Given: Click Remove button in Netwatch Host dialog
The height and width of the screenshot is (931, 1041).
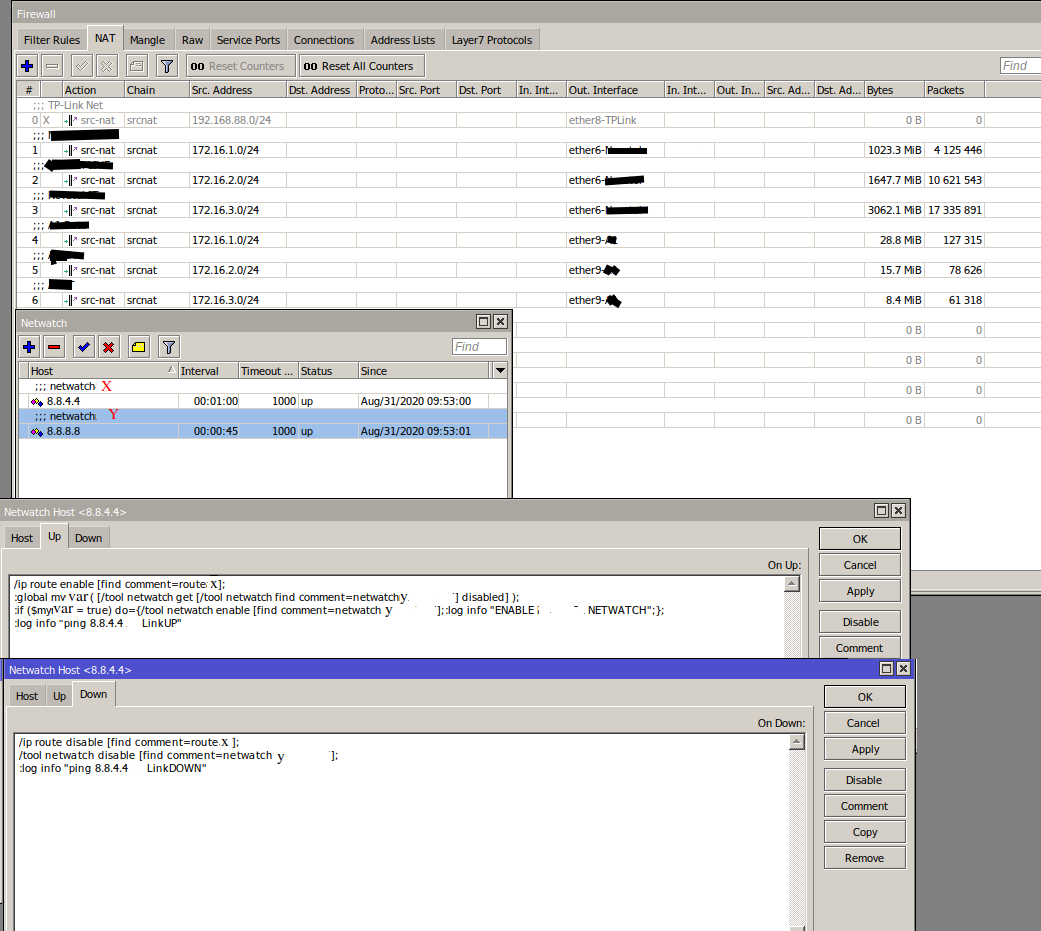Looking at the screenshot, I should coord(864,858).
